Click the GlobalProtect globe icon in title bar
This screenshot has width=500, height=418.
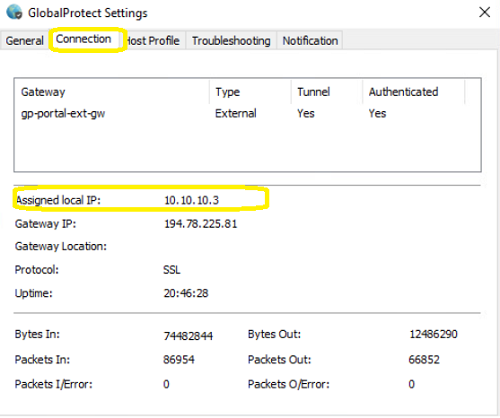tap(14, 12)
